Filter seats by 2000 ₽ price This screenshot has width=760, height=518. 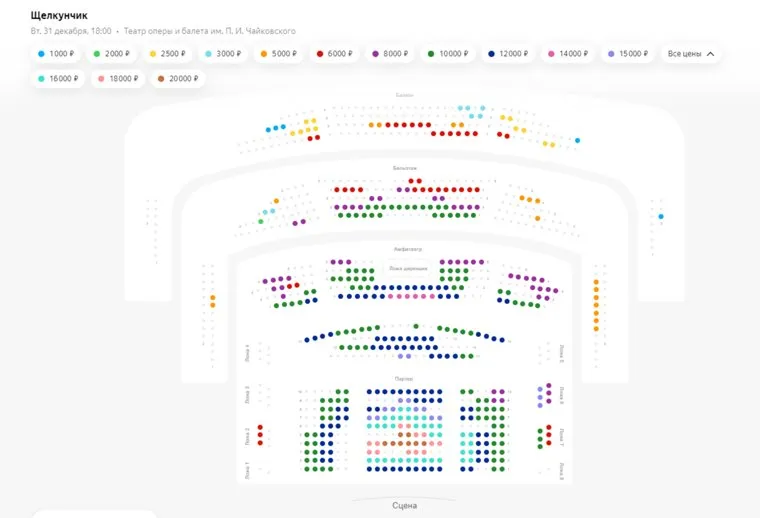tap(112, 53)
